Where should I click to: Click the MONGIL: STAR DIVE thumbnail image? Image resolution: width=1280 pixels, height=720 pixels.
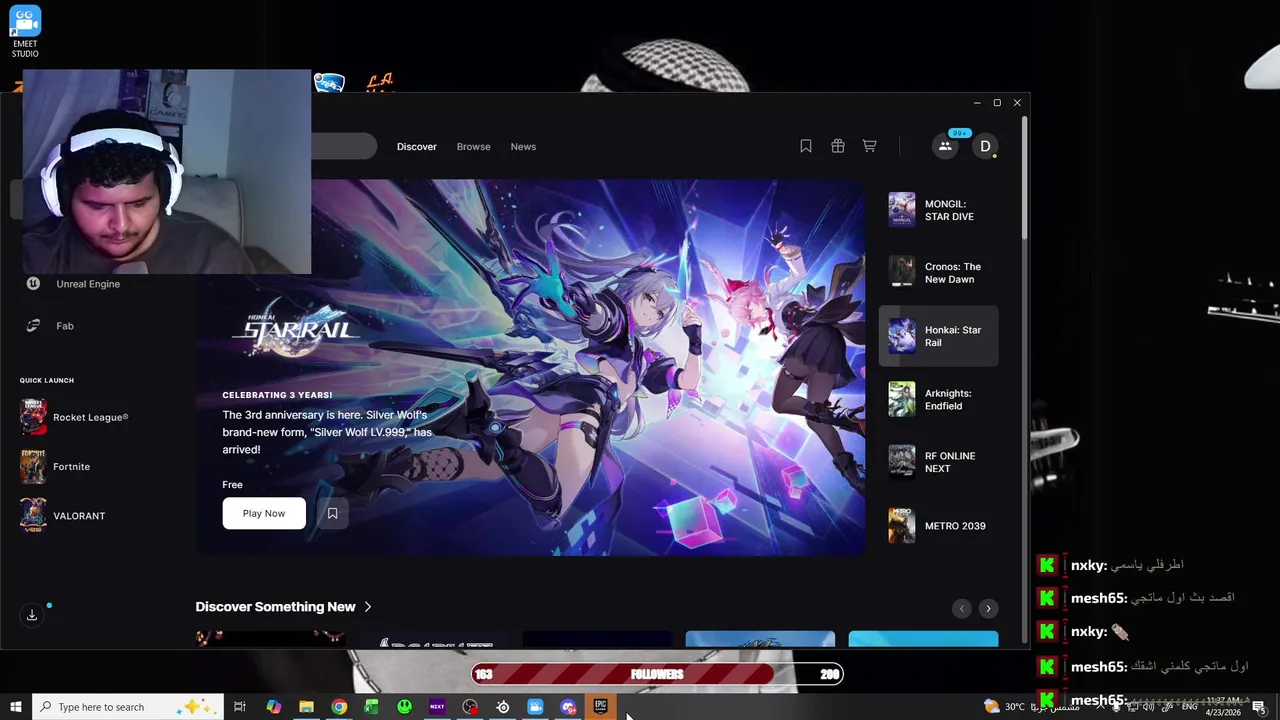pos(902,210)
